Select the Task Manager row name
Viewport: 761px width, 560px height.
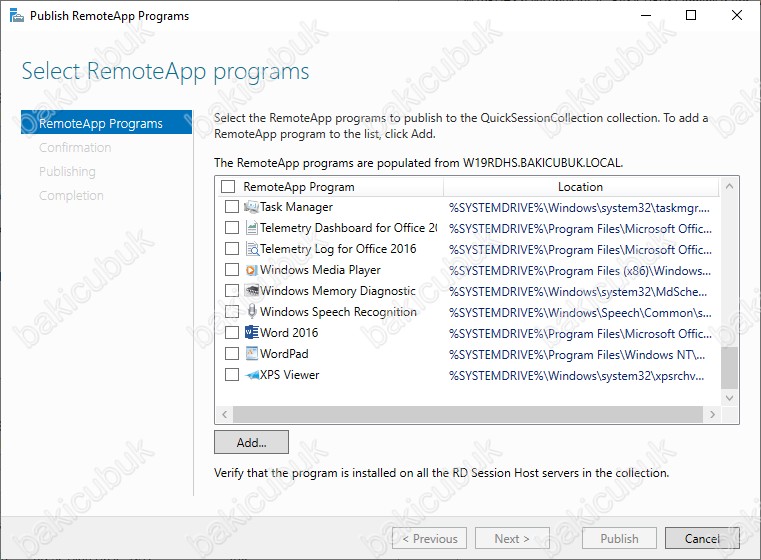296,207
